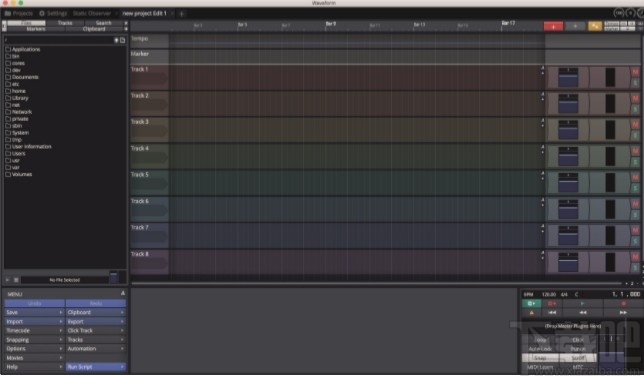The width and height of the screenshot is (644, 376).
Task: Mute Track 4 with its M button
Action: point(635,151)
